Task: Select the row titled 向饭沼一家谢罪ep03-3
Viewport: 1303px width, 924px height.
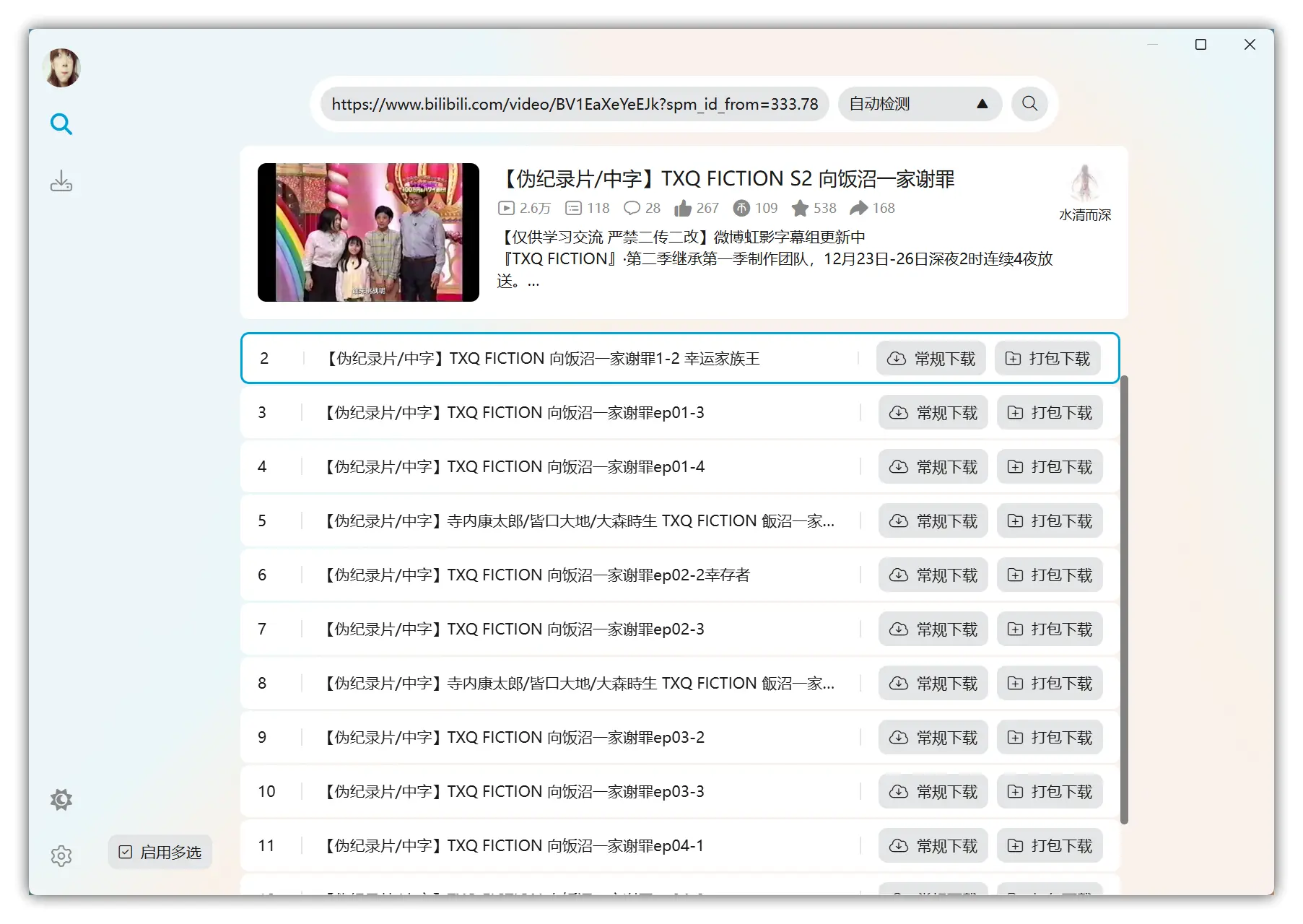Action: click(680, 791)
